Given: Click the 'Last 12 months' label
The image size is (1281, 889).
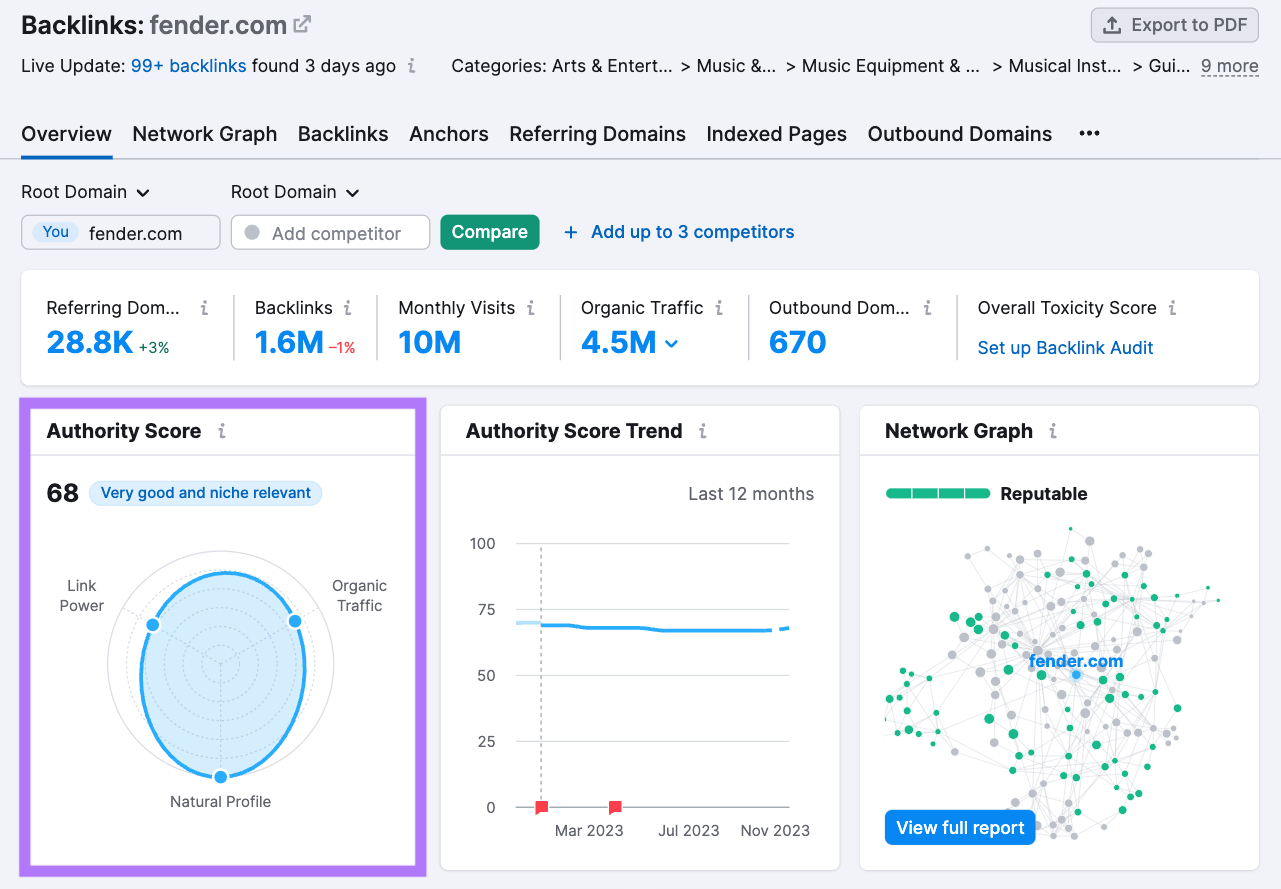Looking at the screenshot, I should pos(751,494).
